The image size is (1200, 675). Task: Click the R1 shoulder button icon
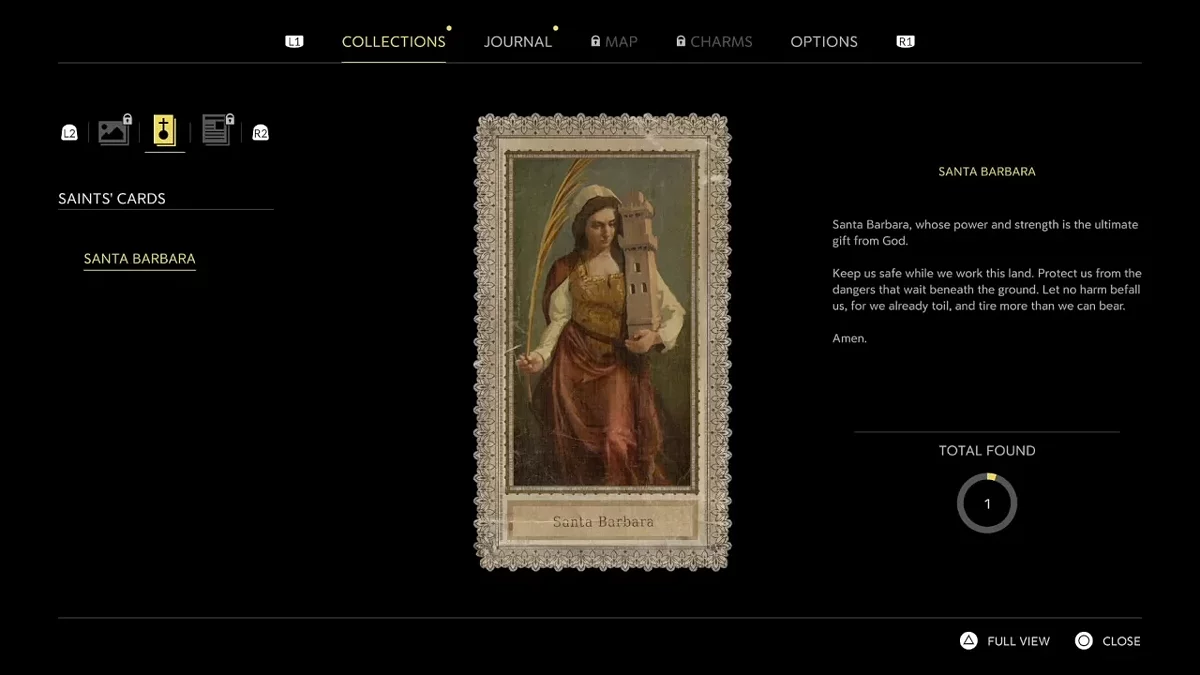905,42
